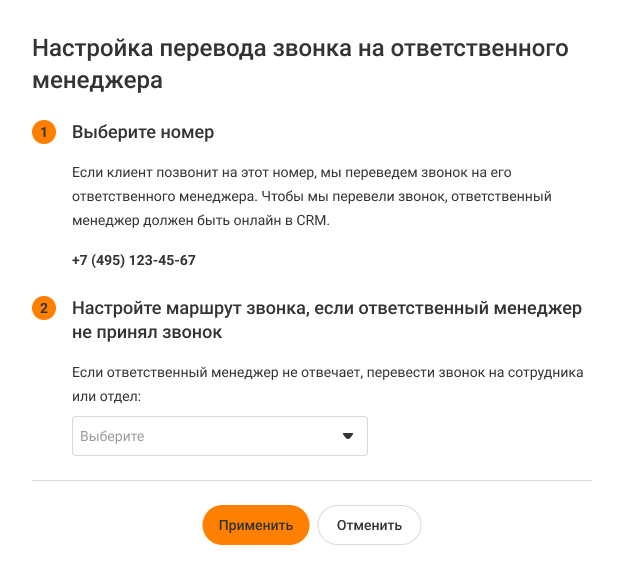Viewport: 624px width, 577px height.
Task: Click the Выберите placeholder text
Action: coord(112,437)
